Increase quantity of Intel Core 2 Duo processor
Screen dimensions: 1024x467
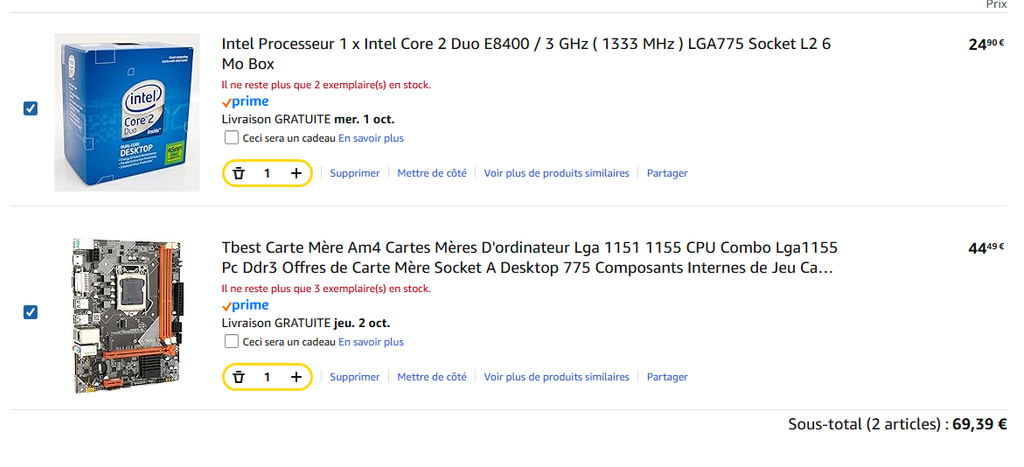[x=296, y=173]
